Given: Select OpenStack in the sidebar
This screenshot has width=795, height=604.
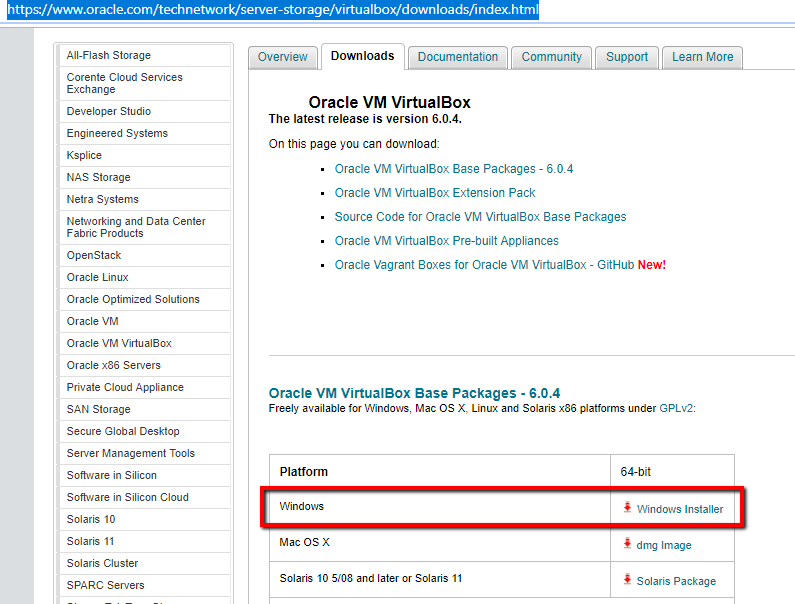Looking at the screenshot, I should tap(145, 255).
